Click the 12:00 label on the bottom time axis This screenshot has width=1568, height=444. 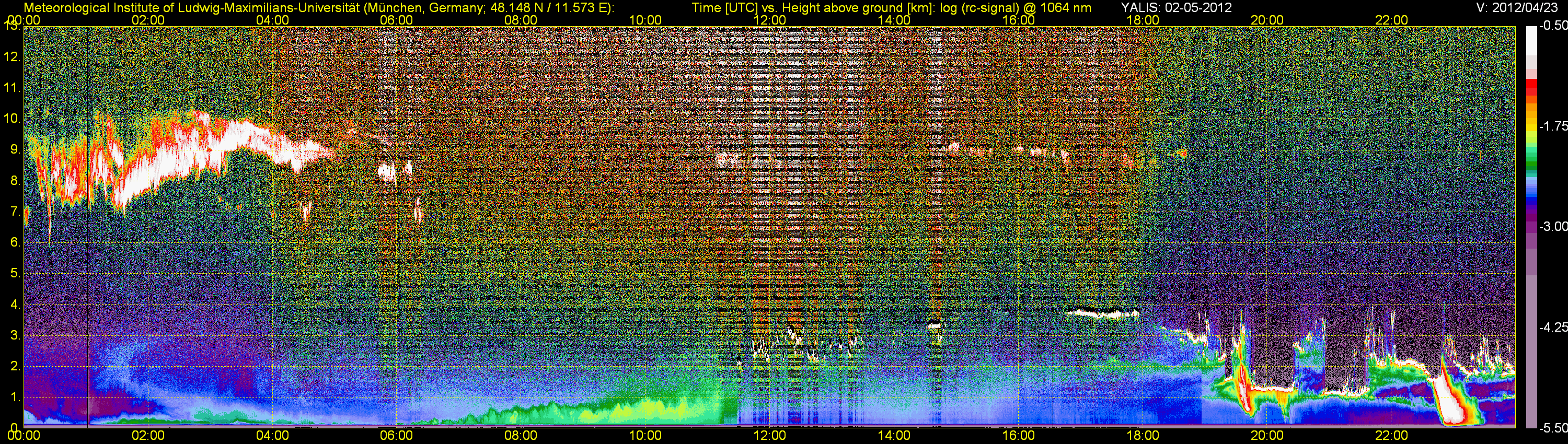[769, 436]
